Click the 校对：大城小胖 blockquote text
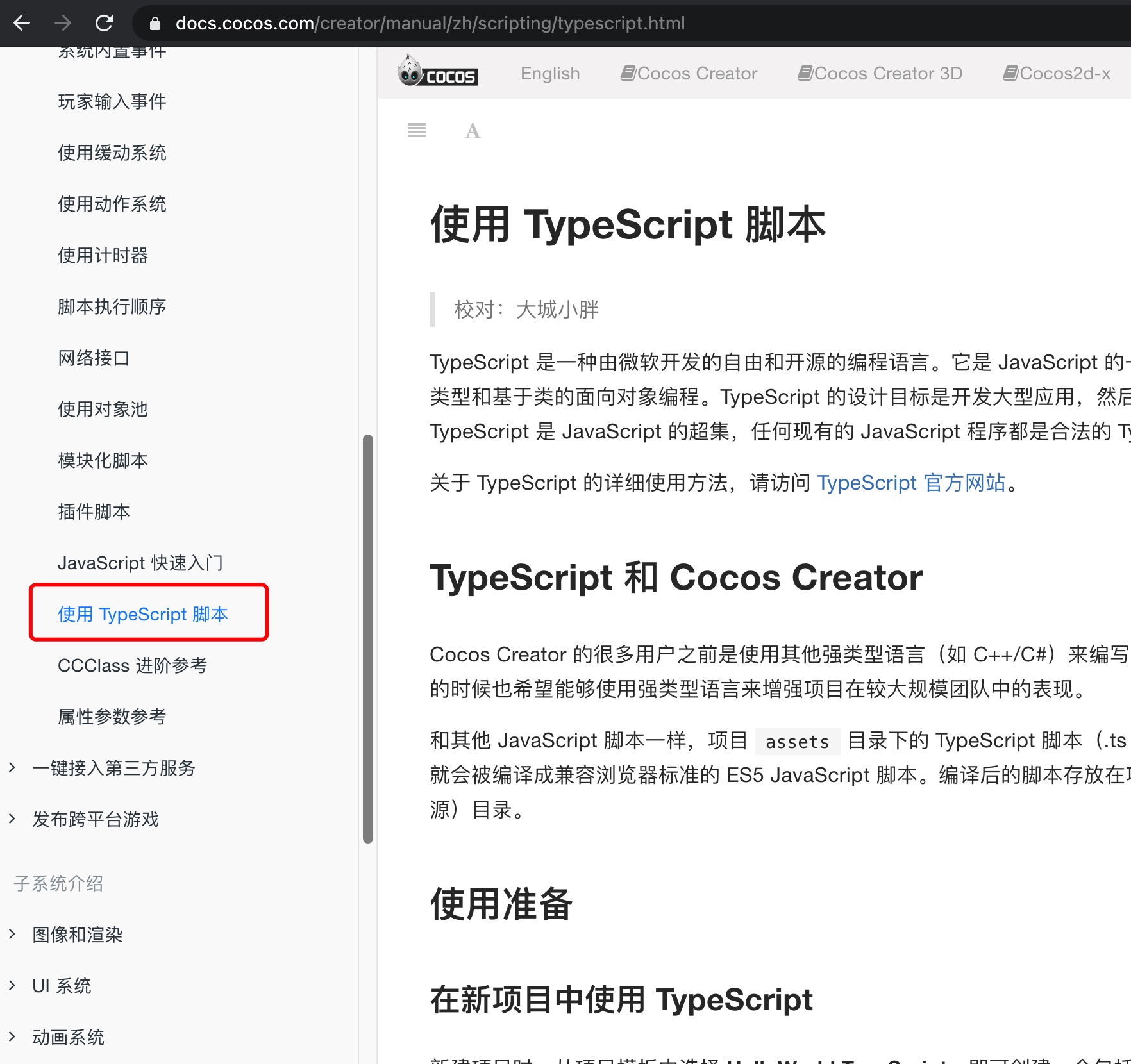 (x=526, y=310)
